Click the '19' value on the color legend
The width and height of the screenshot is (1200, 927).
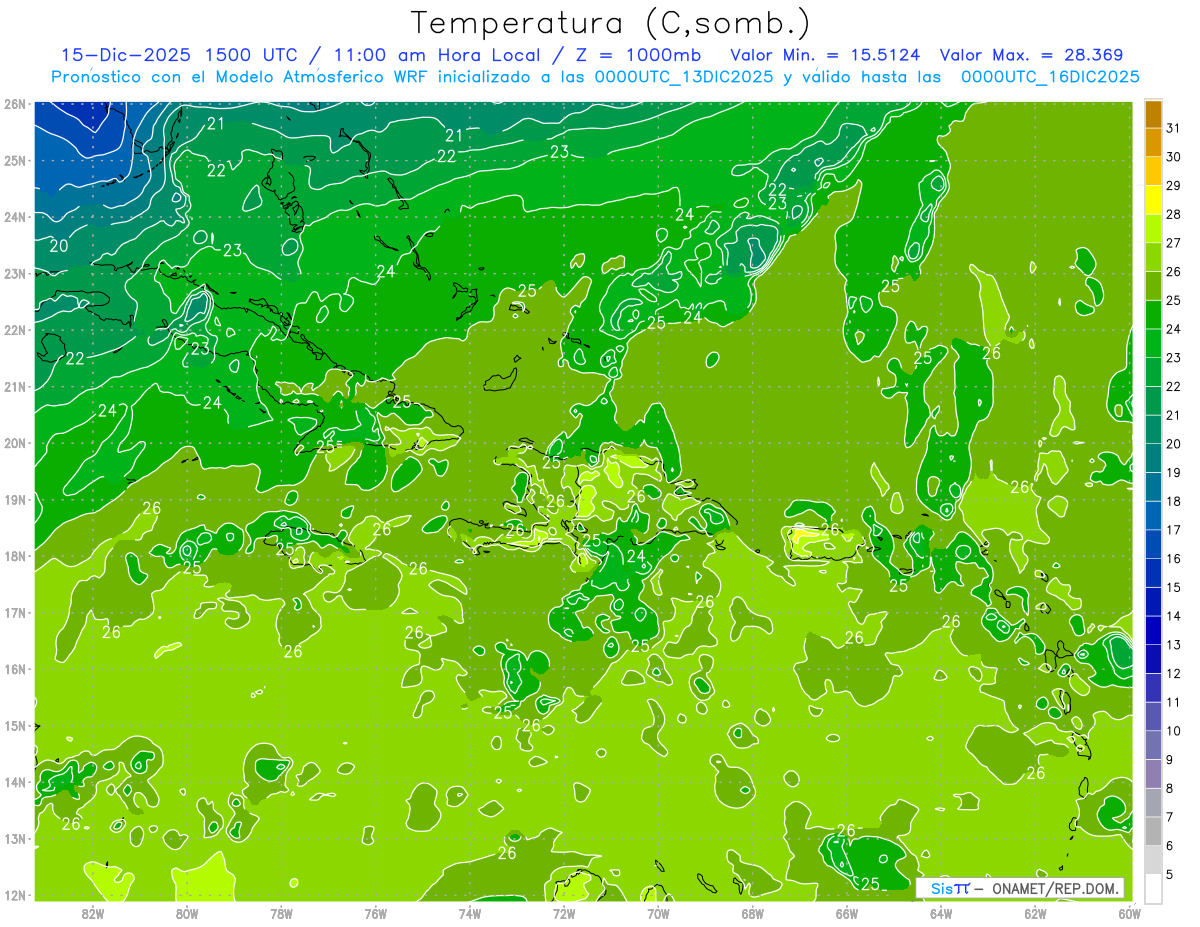pos(1174,473)
